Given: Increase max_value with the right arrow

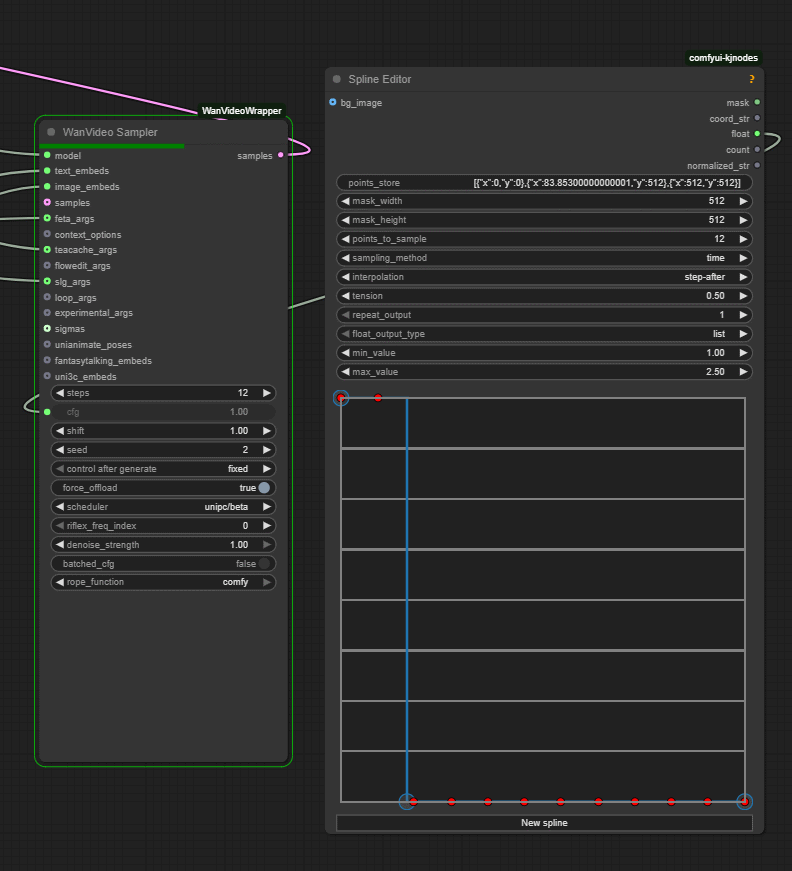Looking at the screenshot, I should 743,372.
